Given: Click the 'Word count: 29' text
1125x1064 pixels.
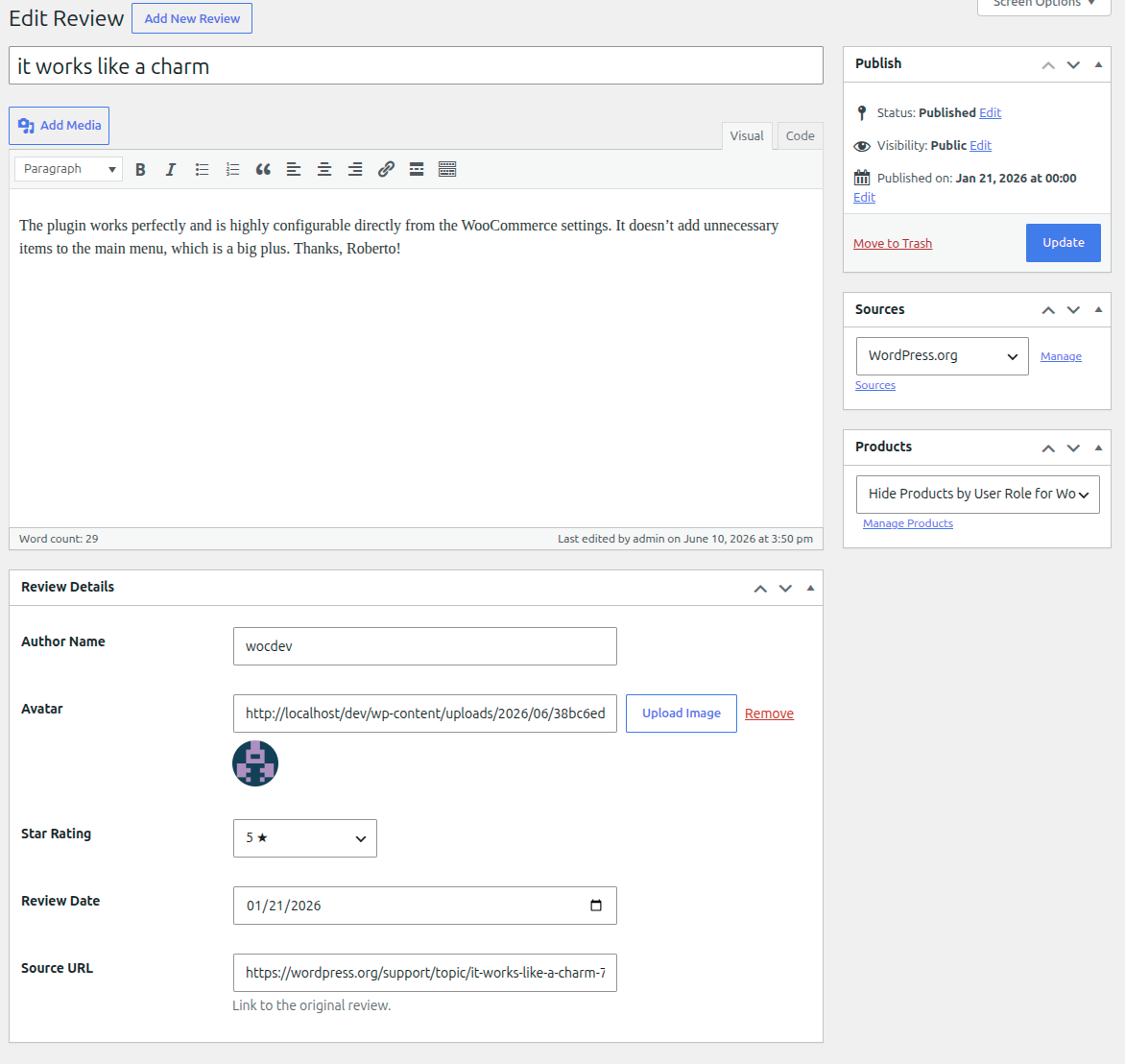Looking at the screenshot, I should [59, 539].
